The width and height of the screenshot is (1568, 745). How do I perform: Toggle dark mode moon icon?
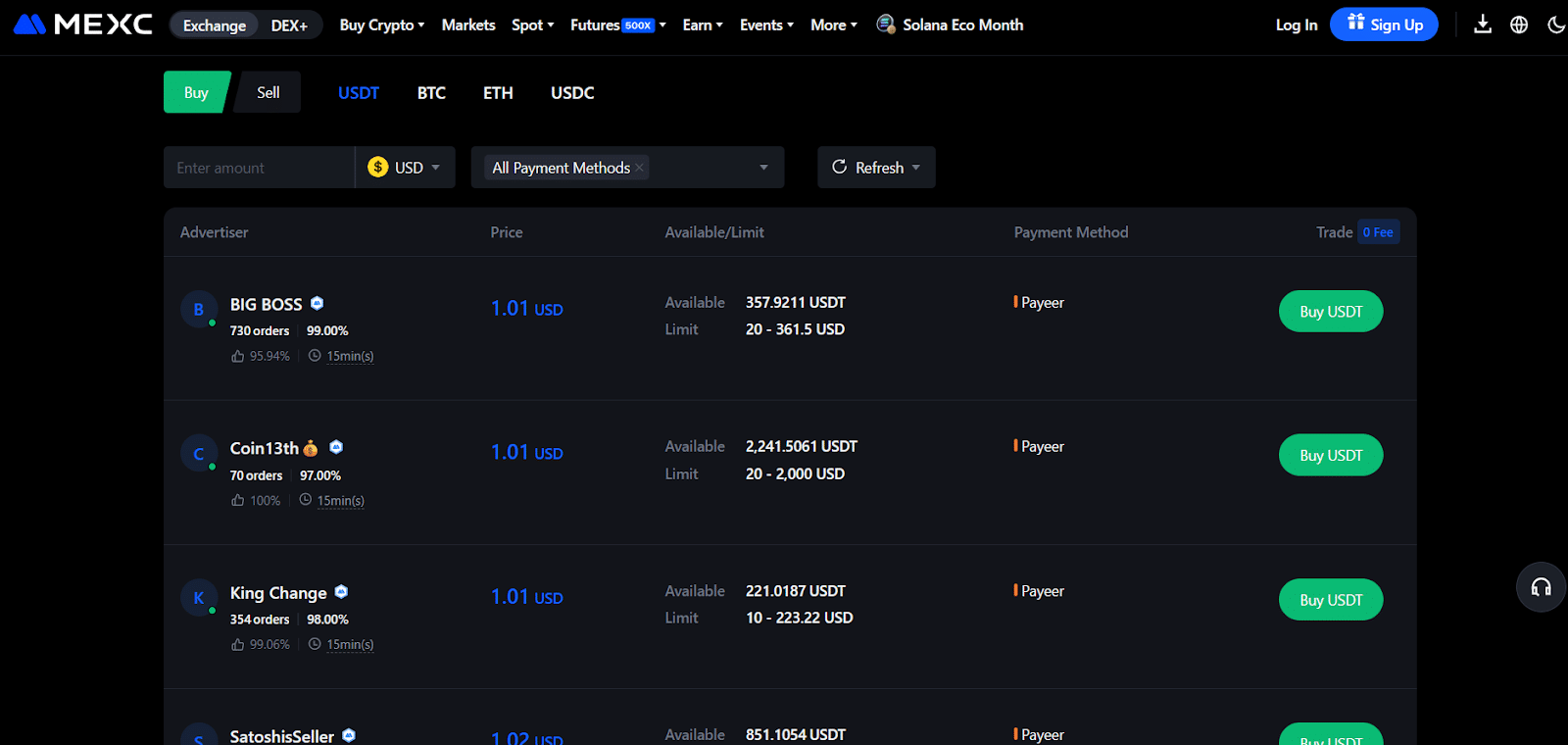tap(1556, 25)
